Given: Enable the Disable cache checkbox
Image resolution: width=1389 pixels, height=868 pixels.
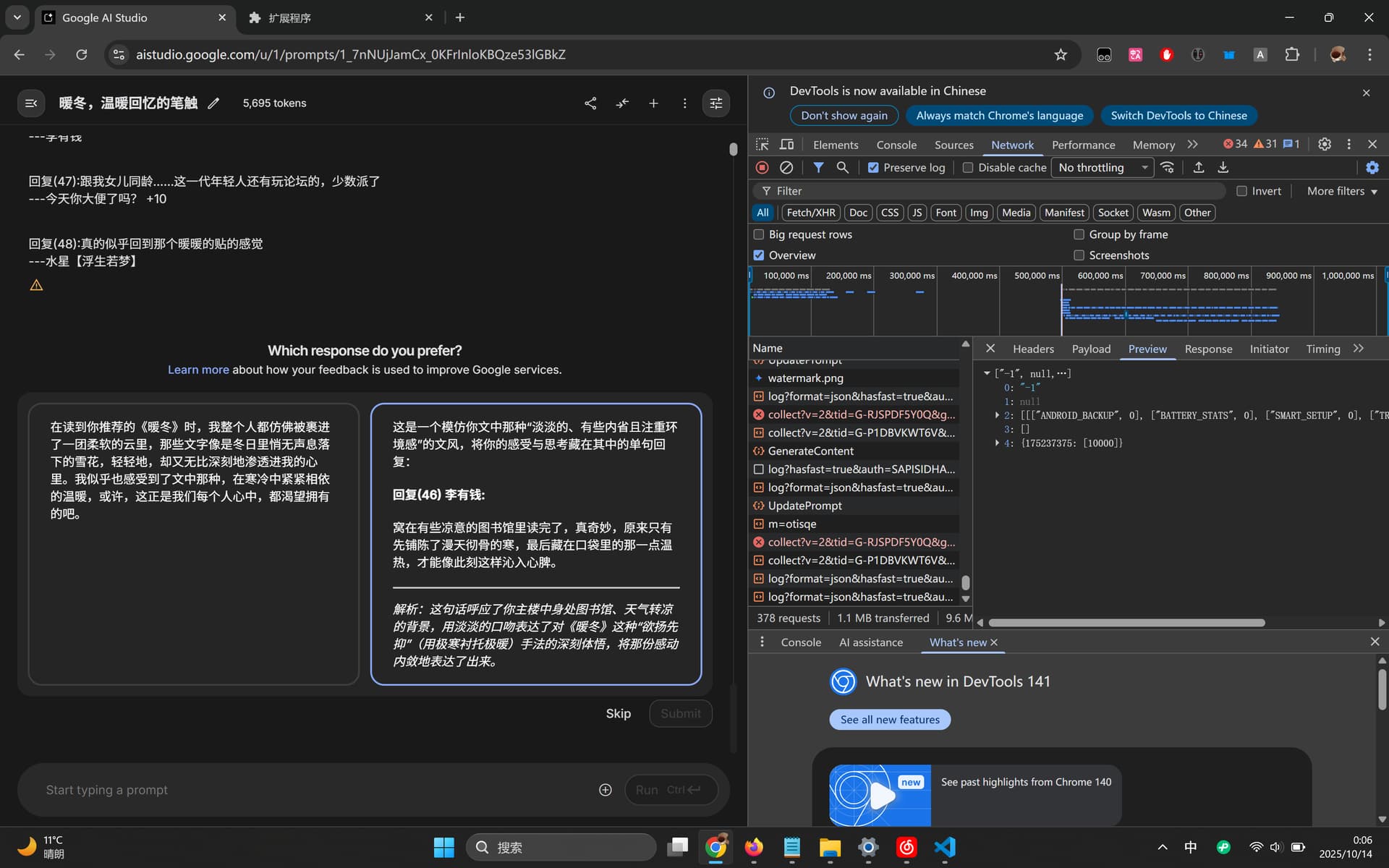Looking at the screenshot, I should (x=968, y=168).
